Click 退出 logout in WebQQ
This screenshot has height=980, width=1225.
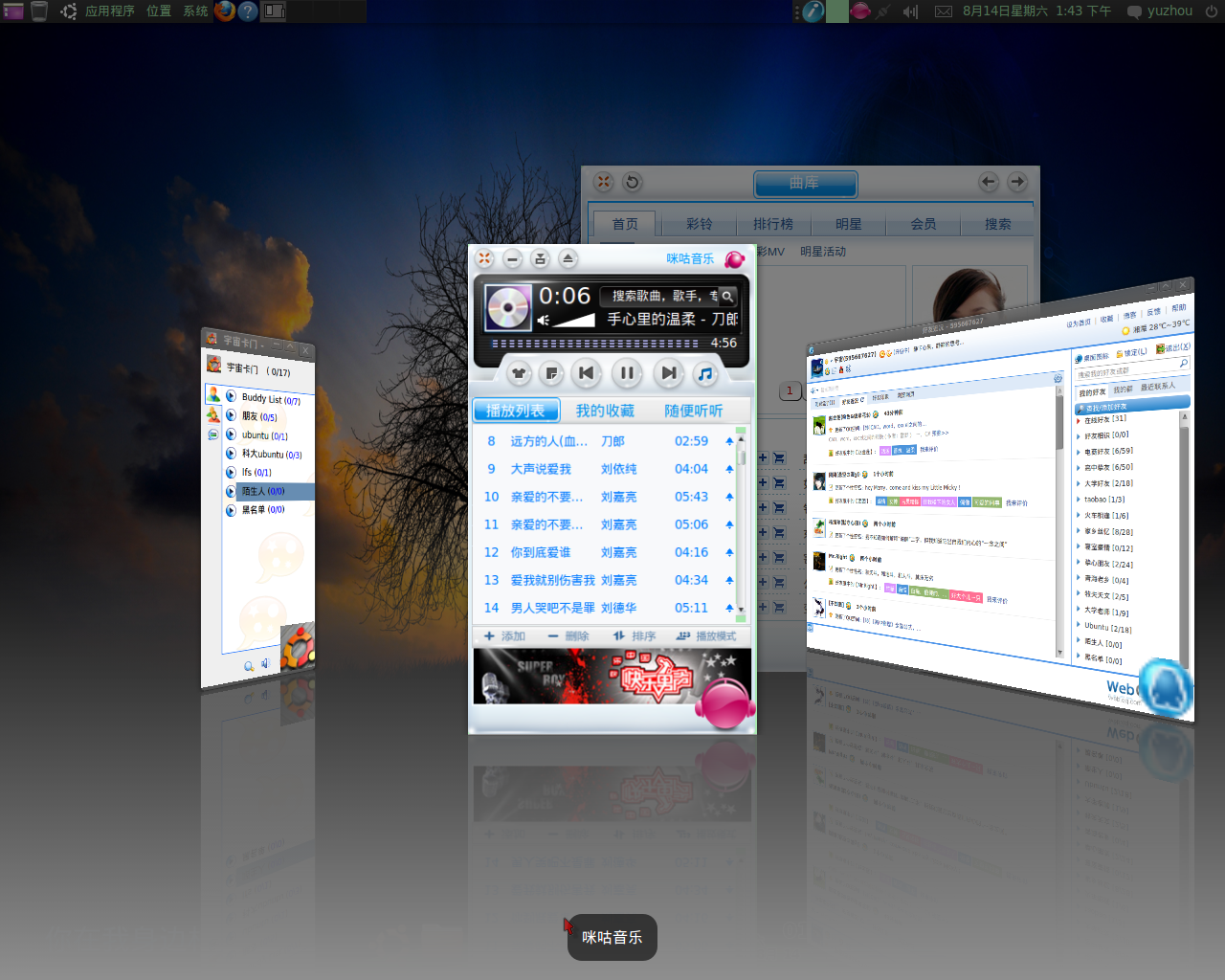point(1173,348)
